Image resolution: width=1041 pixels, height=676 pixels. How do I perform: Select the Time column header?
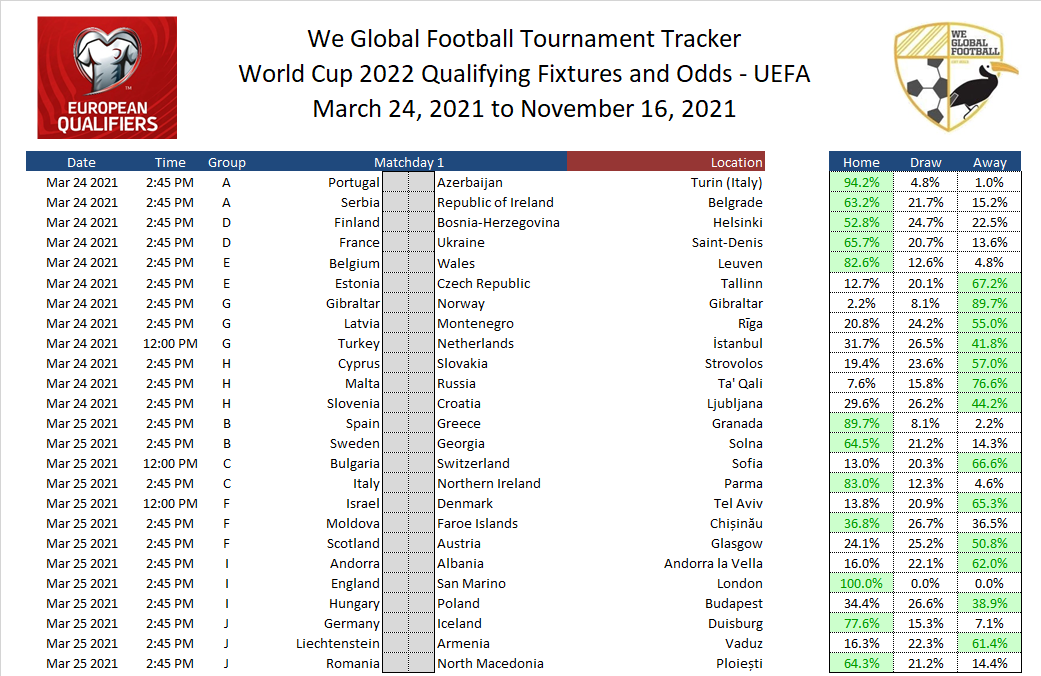pyautogui.click(x=170, y=162)
